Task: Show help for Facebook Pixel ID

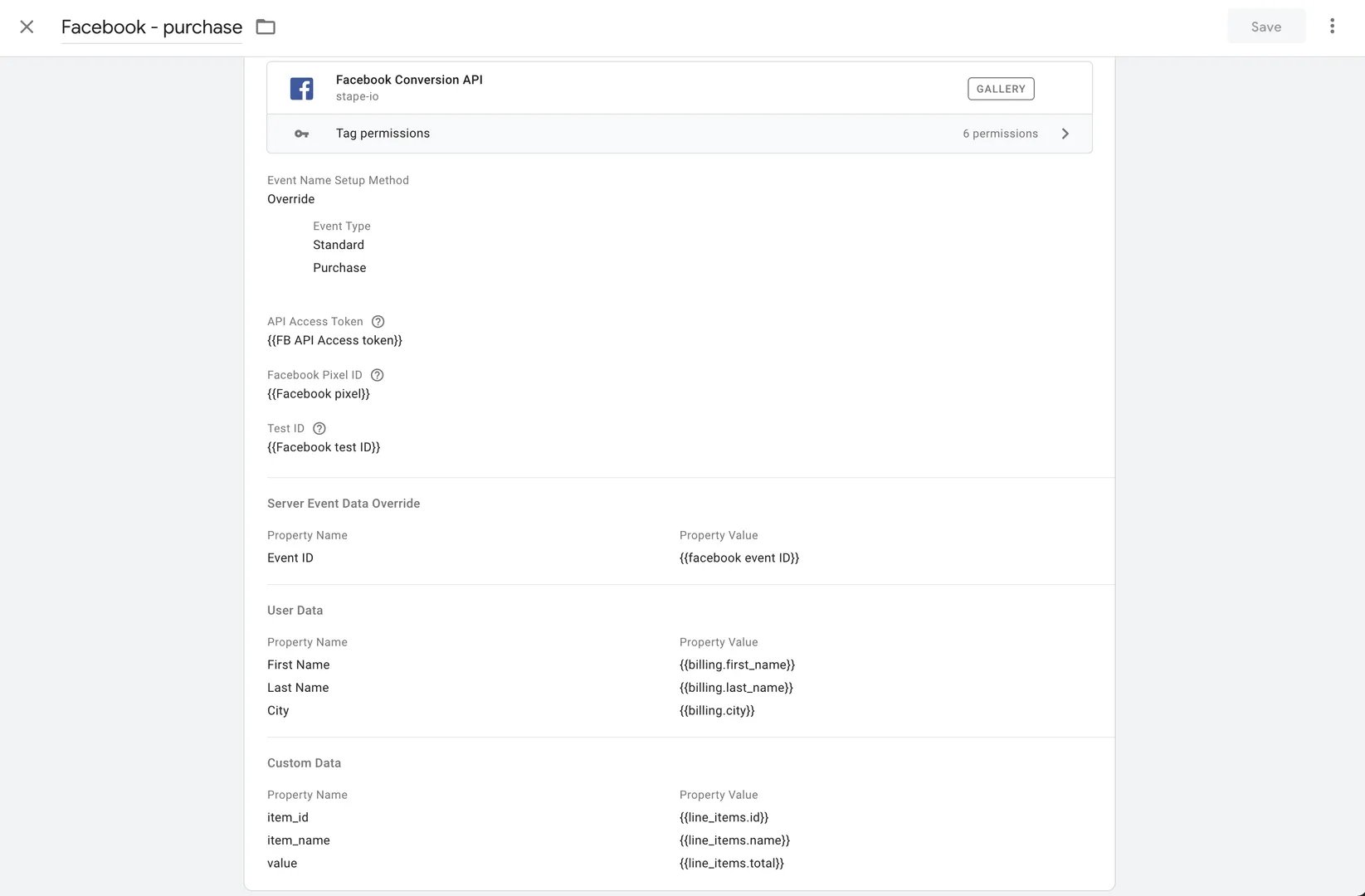Action: [377, 375]
